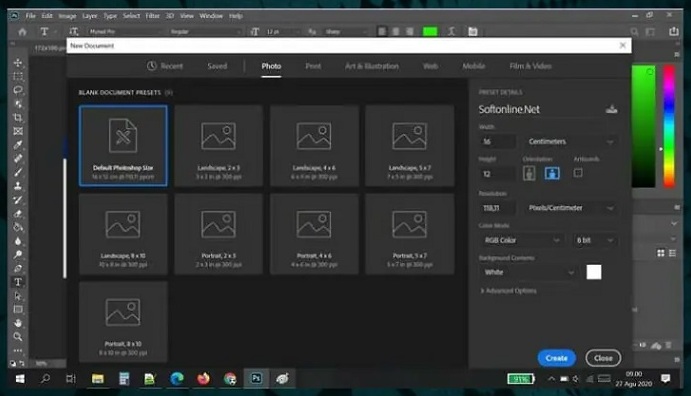Viewport: 691px width, 396px height.
Task: Select the Paint Bucket tool
Action: [18, 227]
